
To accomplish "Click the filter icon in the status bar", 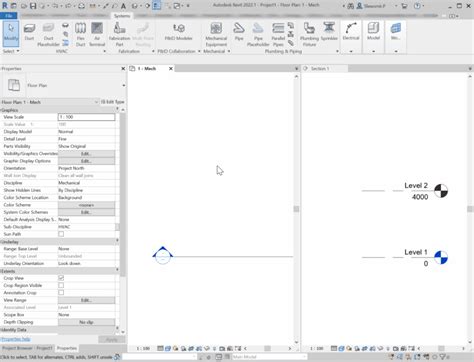I will (443, 357).
